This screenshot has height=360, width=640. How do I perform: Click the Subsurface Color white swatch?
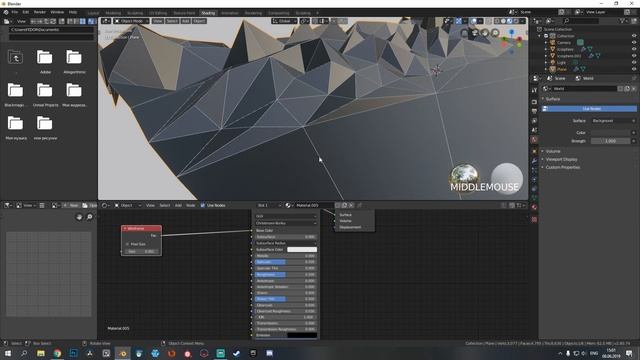(x=302, y=249)
